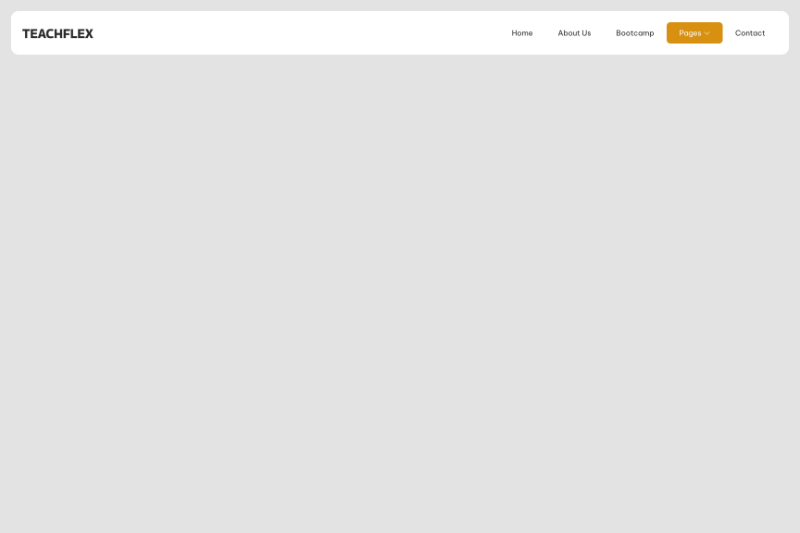Click blank space in white navbar
This screenshot has width=800, height=533.
click(300, 33)
